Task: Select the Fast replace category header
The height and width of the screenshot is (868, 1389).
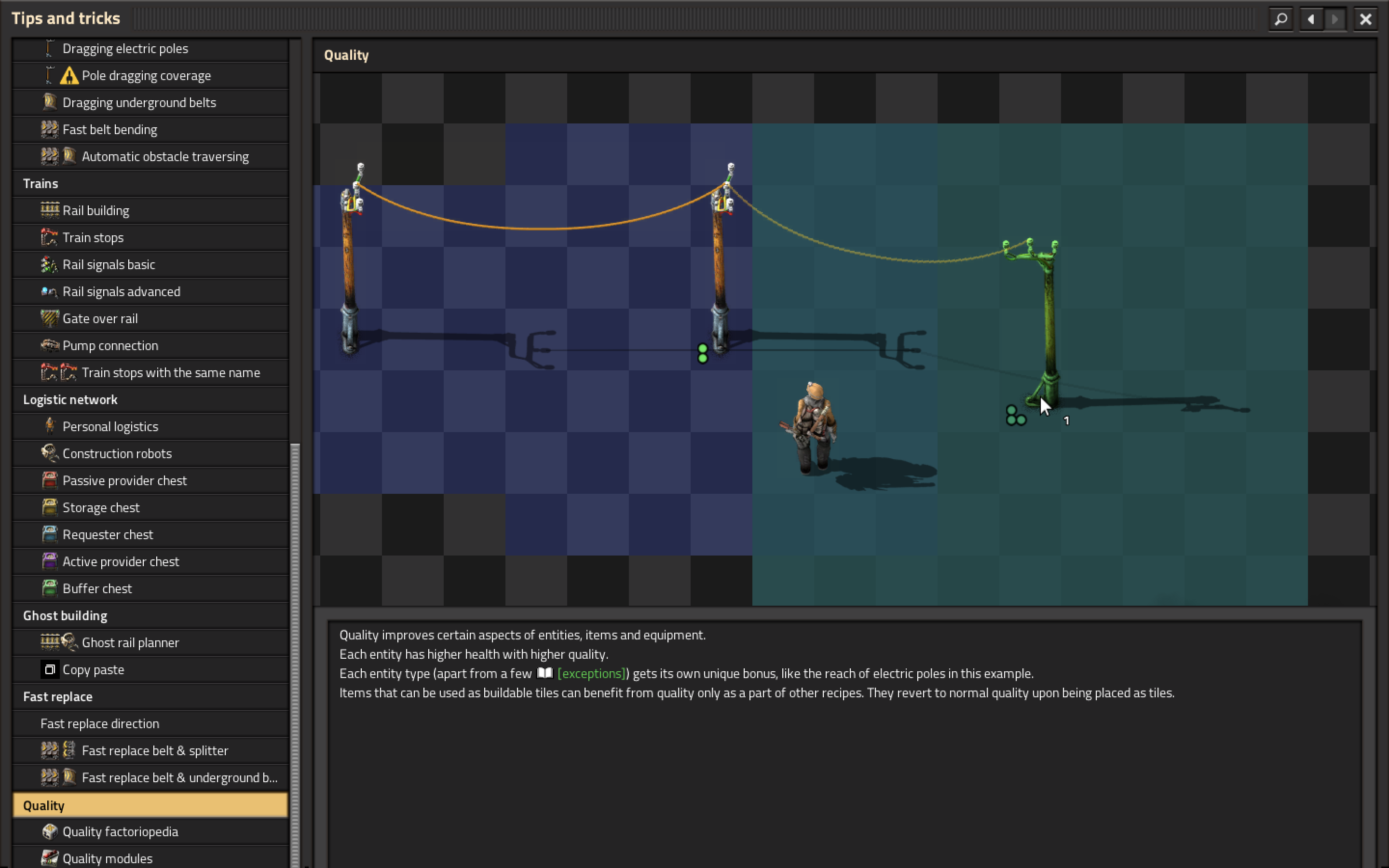Action: tap(150, 696)
